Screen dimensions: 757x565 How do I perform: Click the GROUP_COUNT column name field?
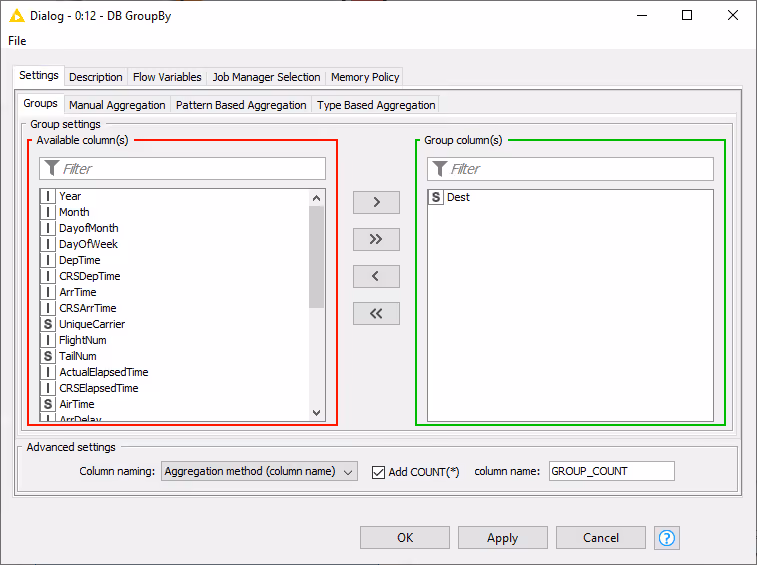click(x=612, y=471)
